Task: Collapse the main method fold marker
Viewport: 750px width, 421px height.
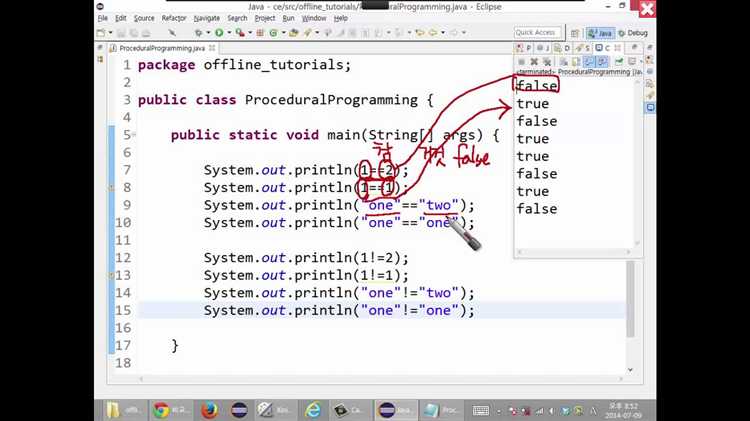Action: [134, 135]
